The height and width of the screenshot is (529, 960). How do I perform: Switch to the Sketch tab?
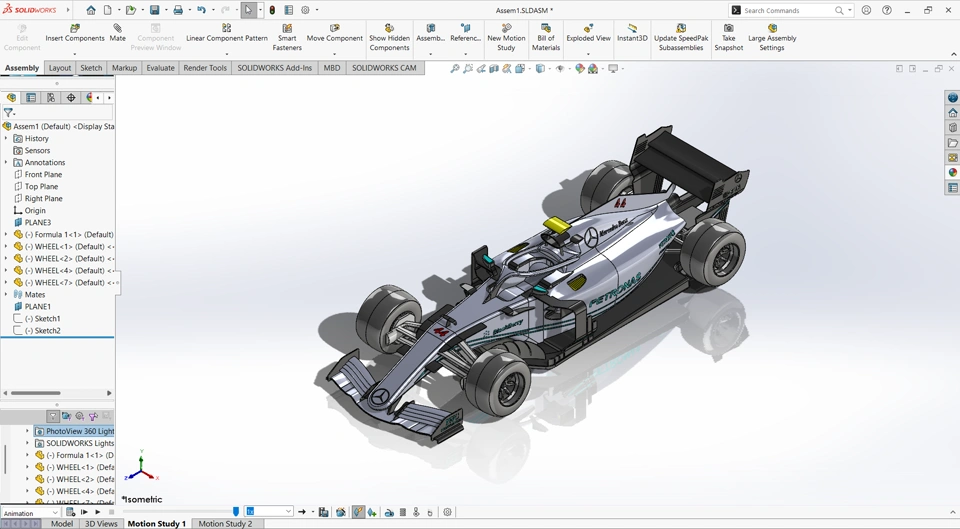point(91,68)
